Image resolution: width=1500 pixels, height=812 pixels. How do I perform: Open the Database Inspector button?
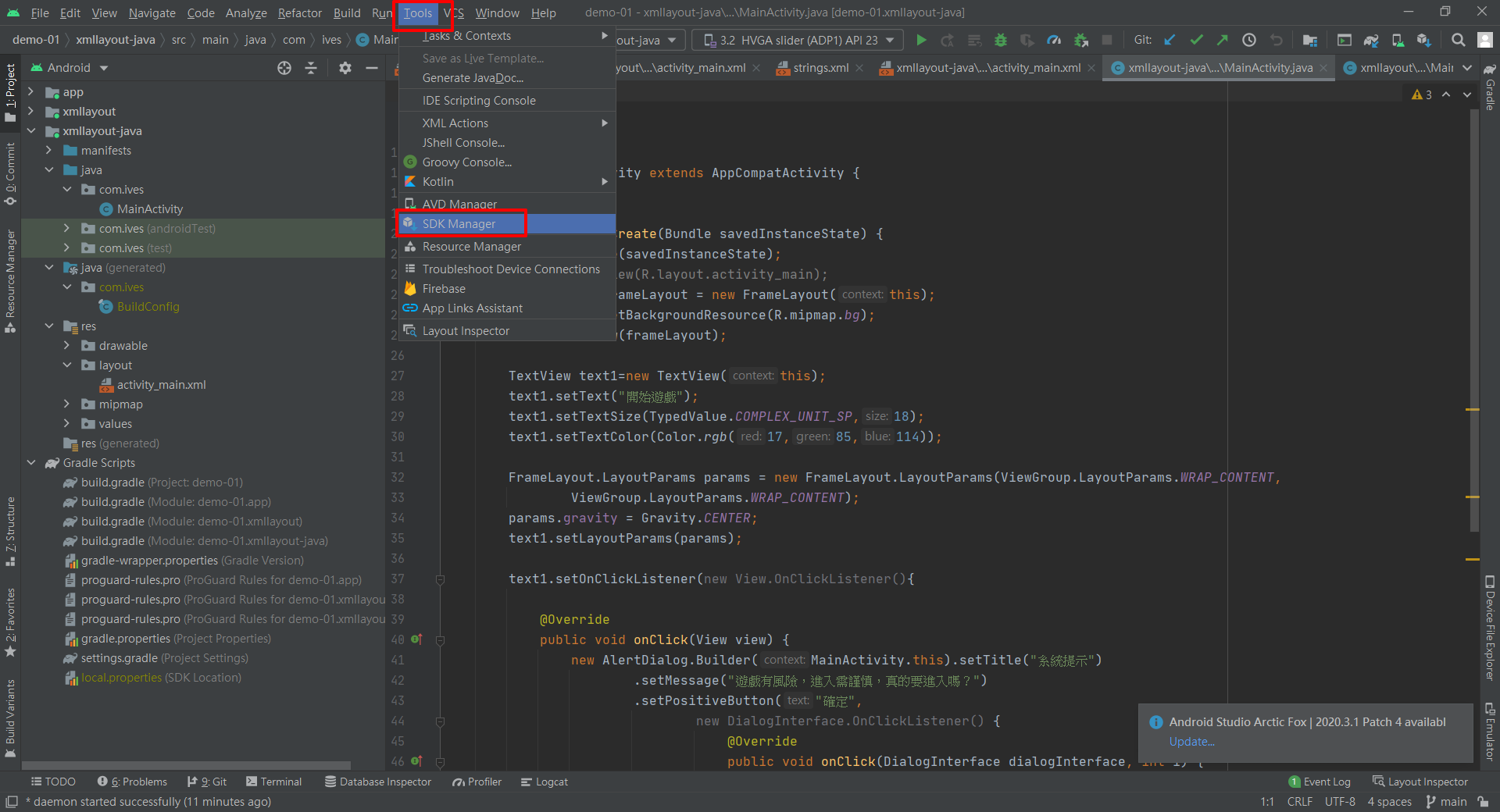[378, 782]
